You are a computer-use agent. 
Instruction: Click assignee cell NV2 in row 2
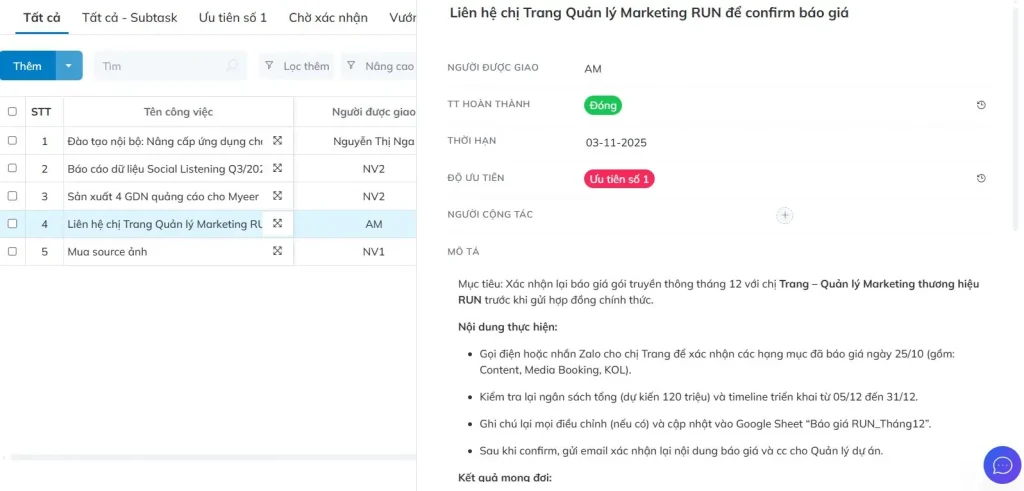coord(374,169)
